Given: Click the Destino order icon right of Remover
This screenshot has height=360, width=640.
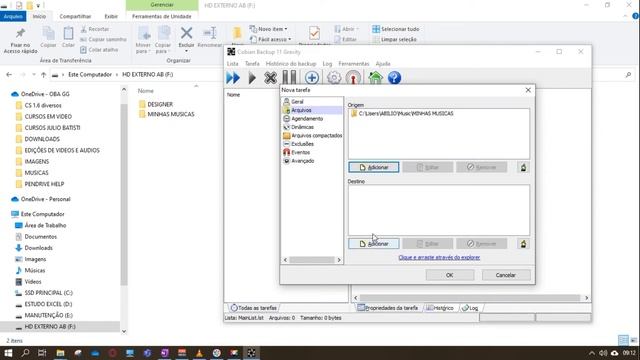Looking at the screenshot, I should click(523, 244).
